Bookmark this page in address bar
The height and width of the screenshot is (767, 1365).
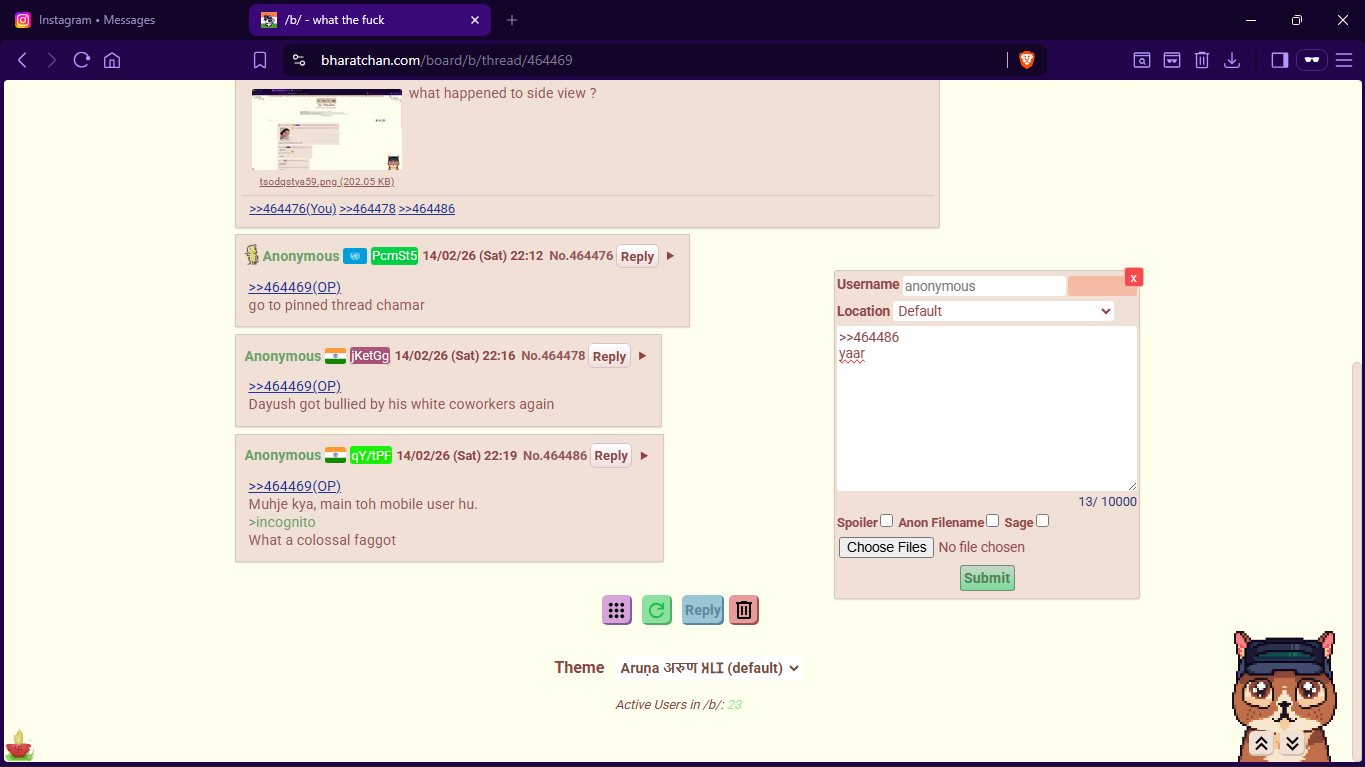tap(260, 60)
